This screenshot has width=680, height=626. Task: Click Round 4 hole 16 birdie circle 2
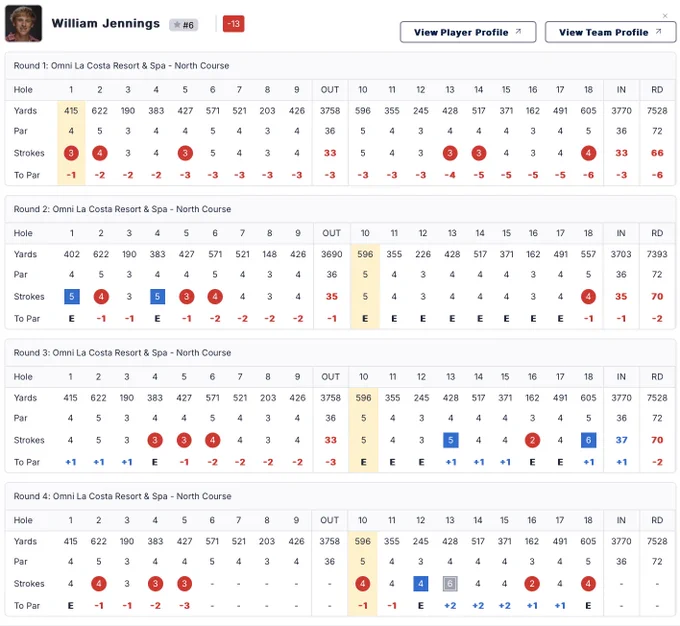point(532,584)
